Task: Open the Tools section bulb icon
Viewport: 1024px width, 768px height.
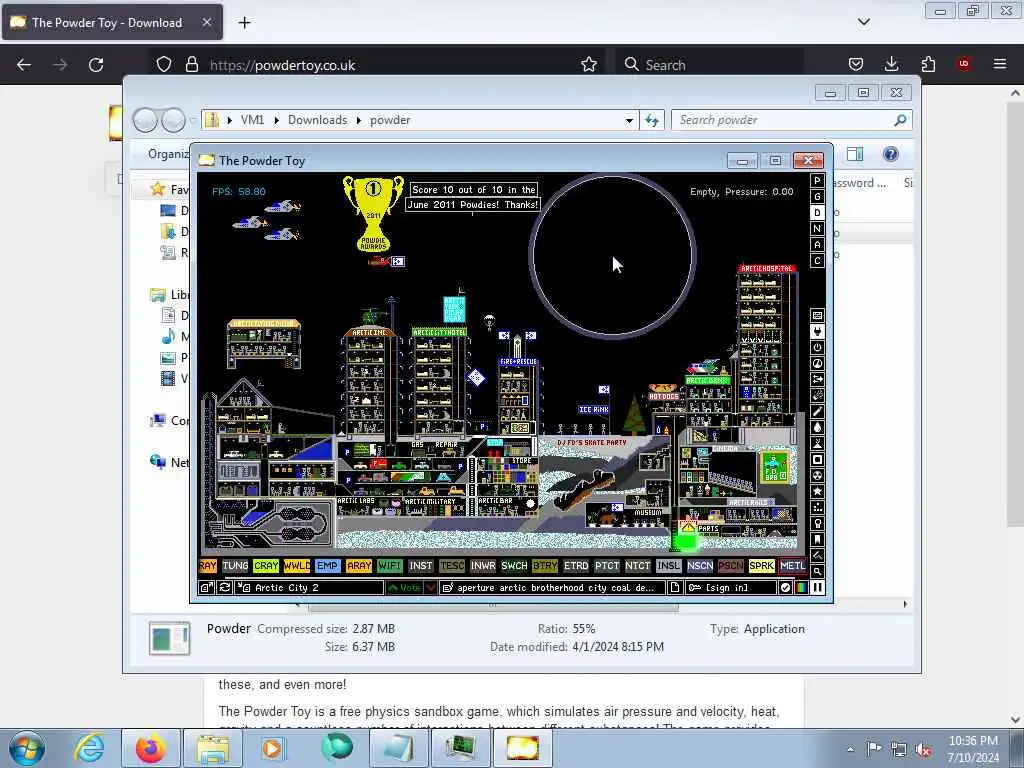Action: (817, 523)
